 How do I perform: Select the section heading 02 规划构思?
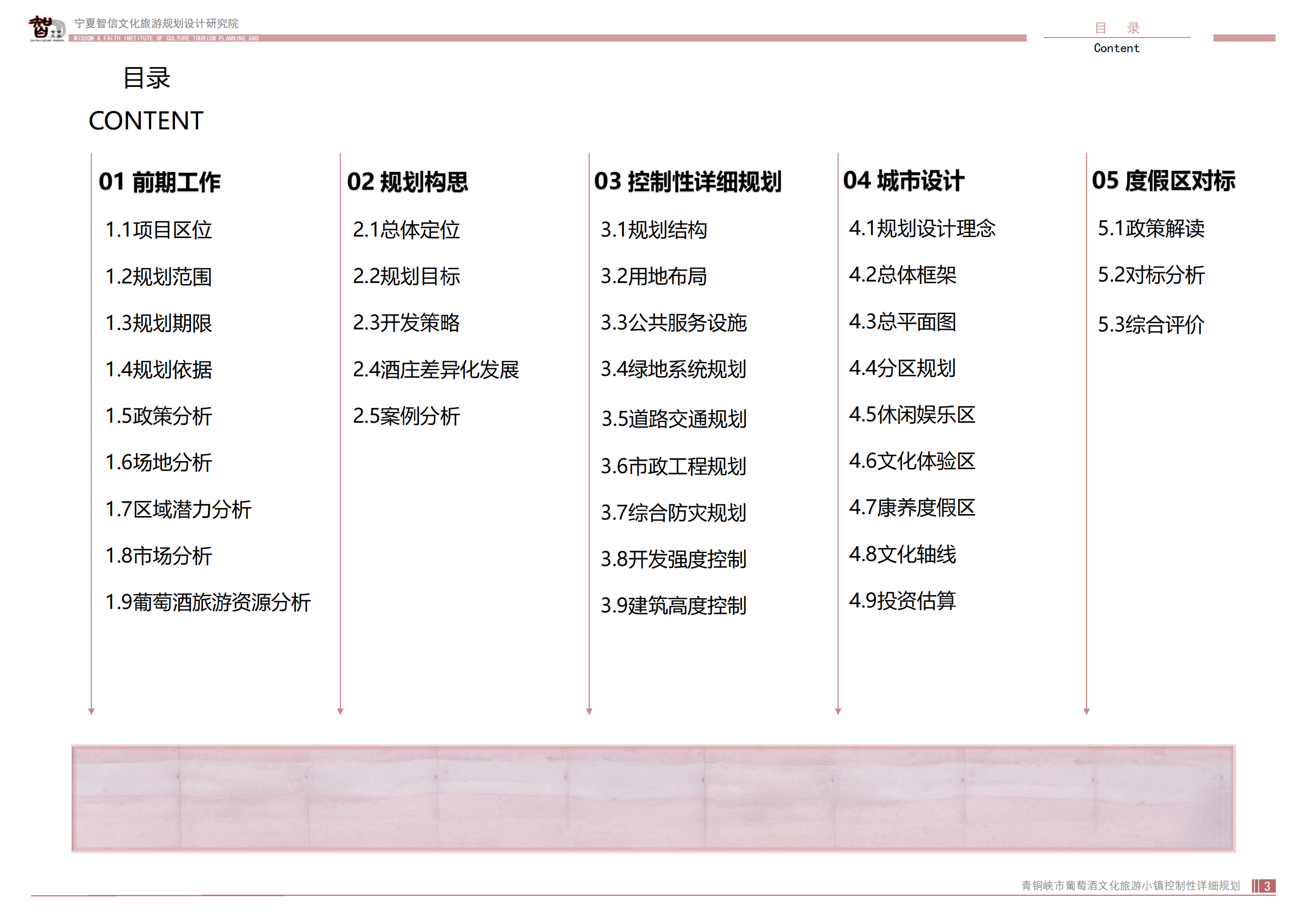click(408, 183)
